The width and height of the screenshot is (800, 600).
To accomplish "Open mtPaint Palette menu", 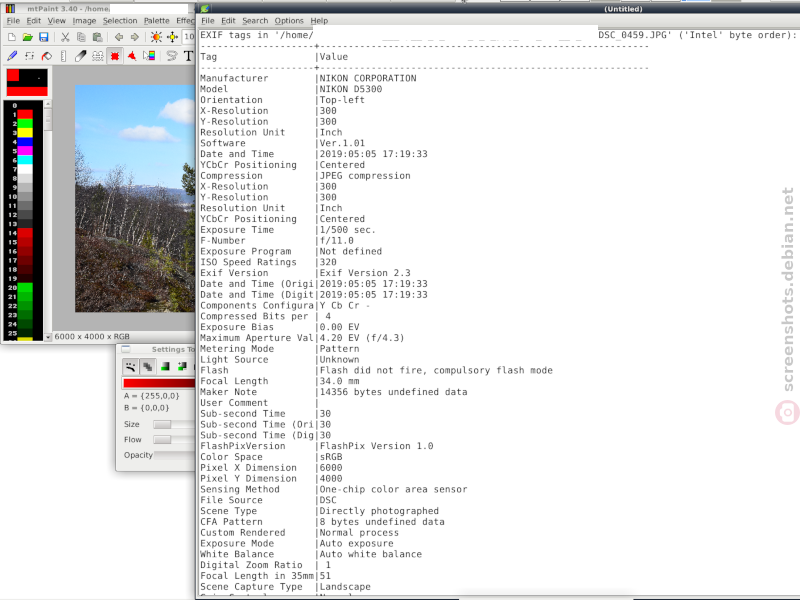I will (x=157, y=21).
